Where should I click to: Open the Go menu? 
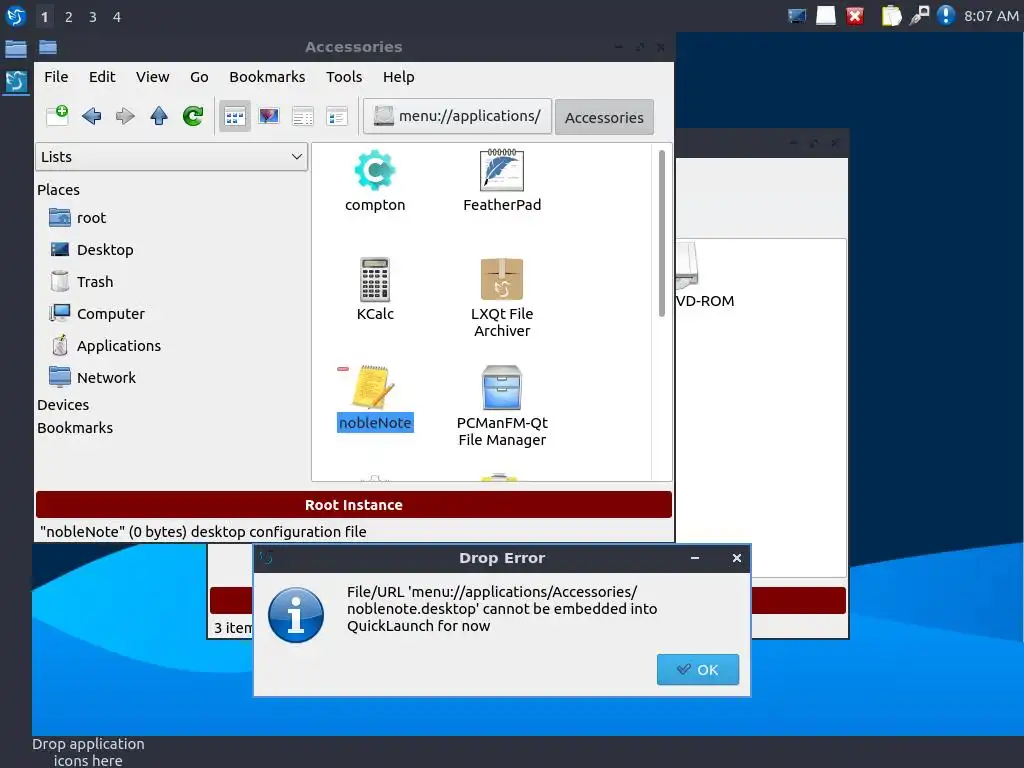click(x=199, y=77)
